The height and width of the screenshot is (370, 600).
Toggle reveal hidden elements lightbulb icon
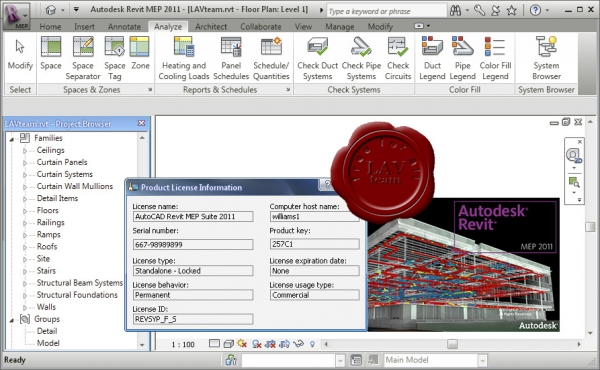(312, 344)
